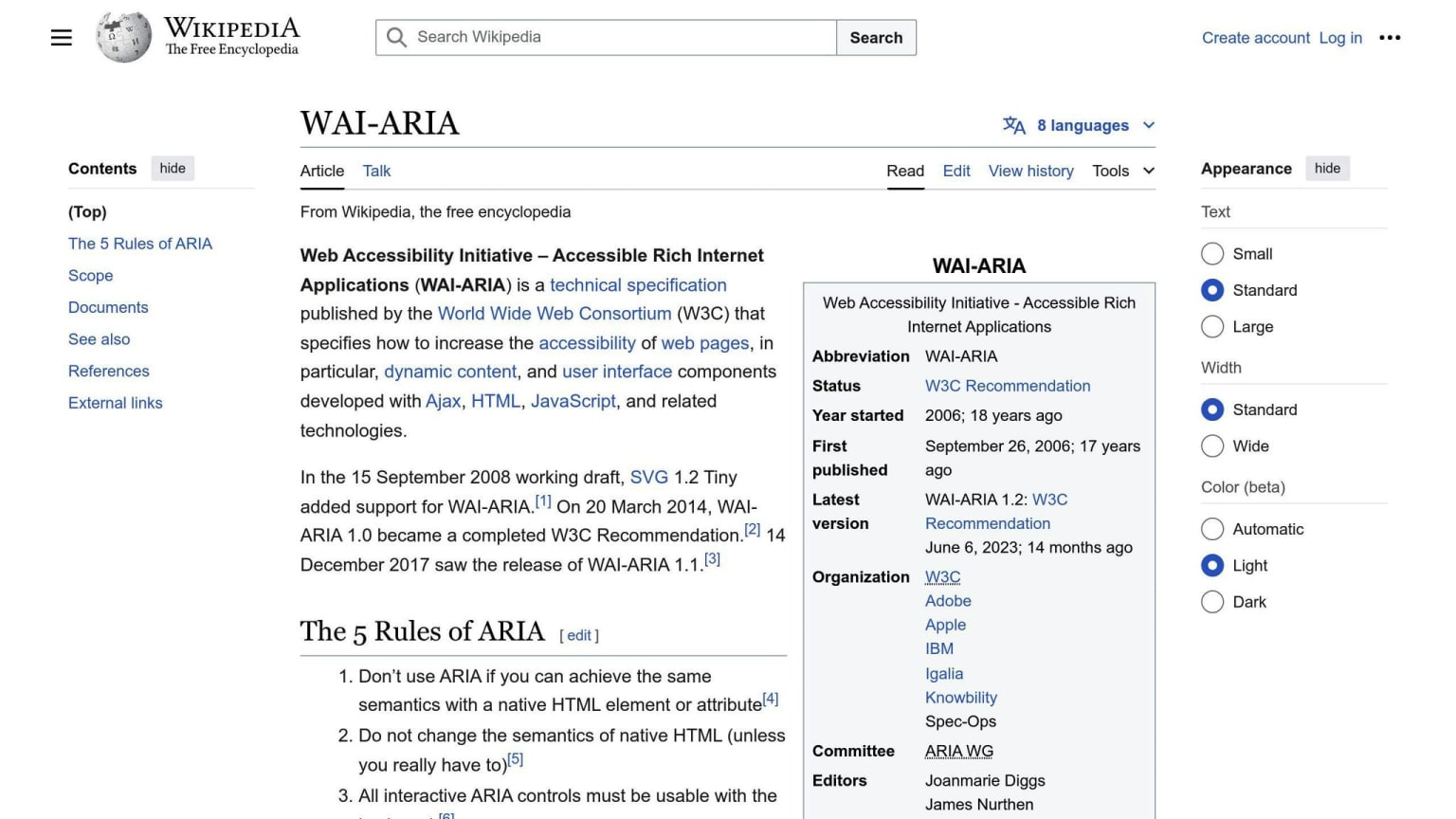Go to Scope section in contents

click(91, 276)
